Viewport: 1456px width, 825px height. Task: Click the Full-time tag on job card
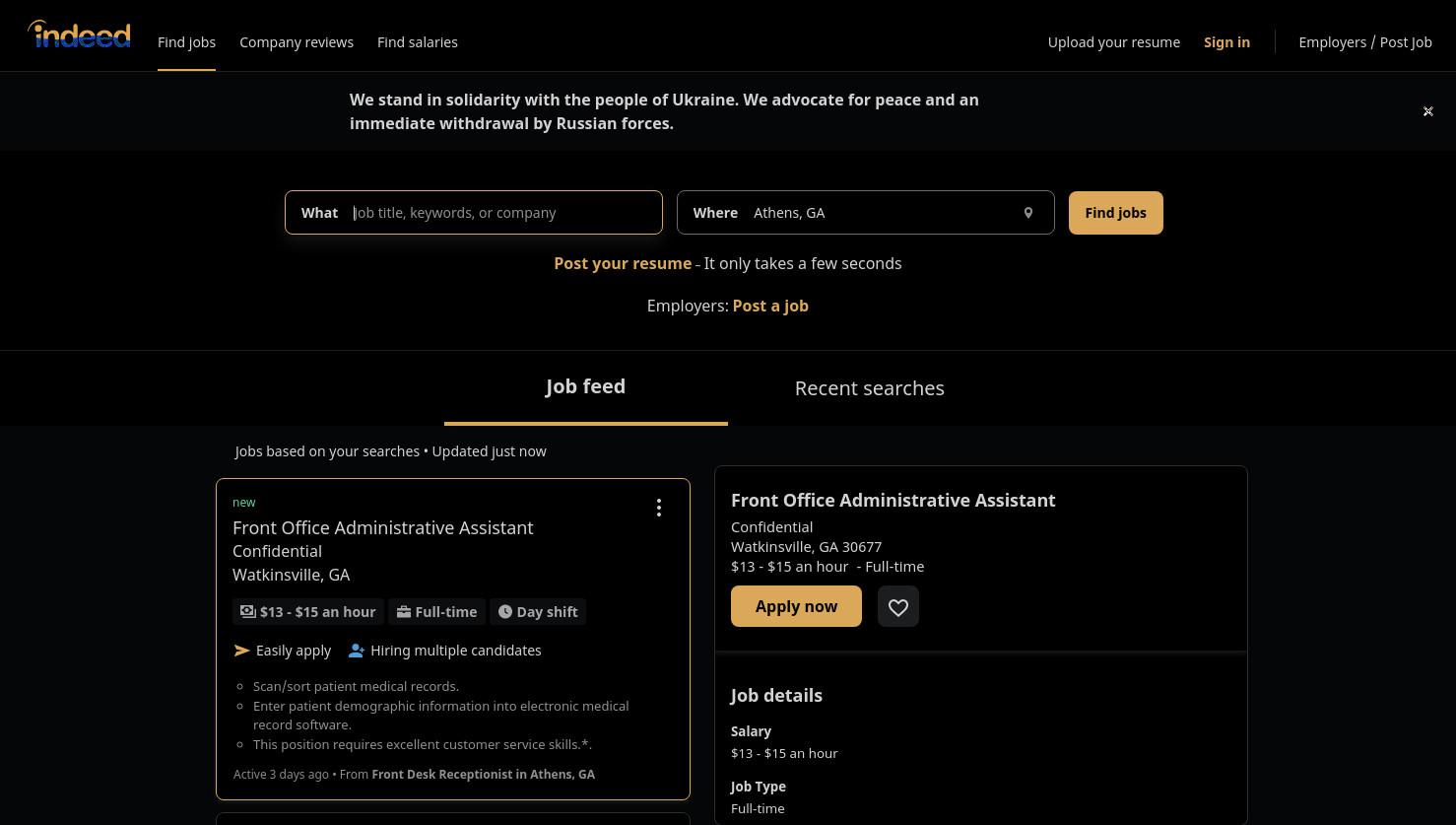(436, 612)
